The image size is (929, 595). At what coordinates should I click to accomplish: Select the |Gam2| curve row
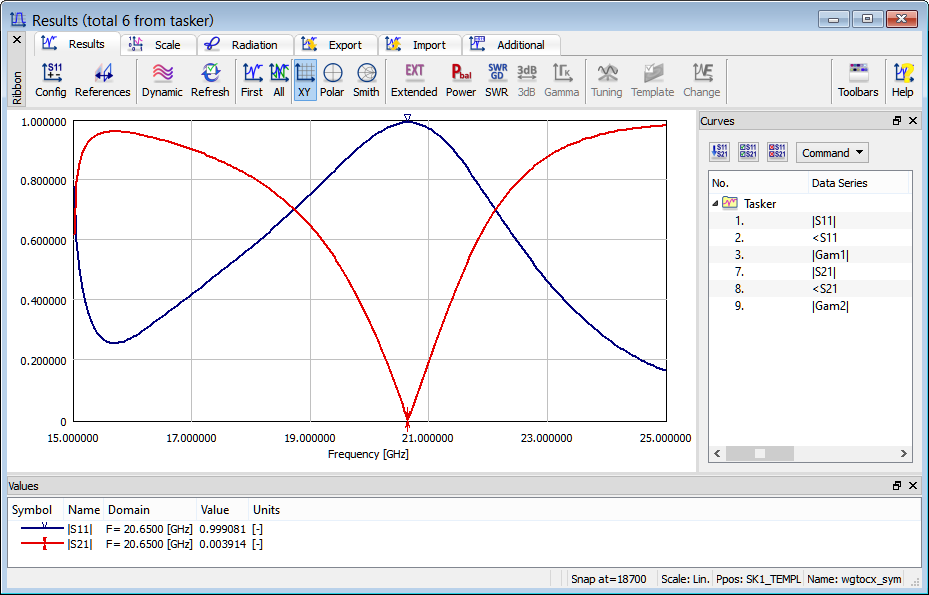click(x=810, y=306)
